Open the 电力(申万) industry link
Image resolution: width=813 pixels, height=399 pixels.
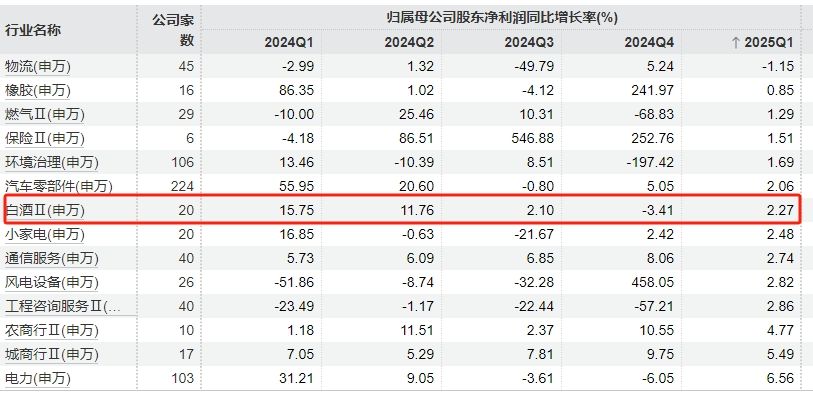tap(38, 378)
